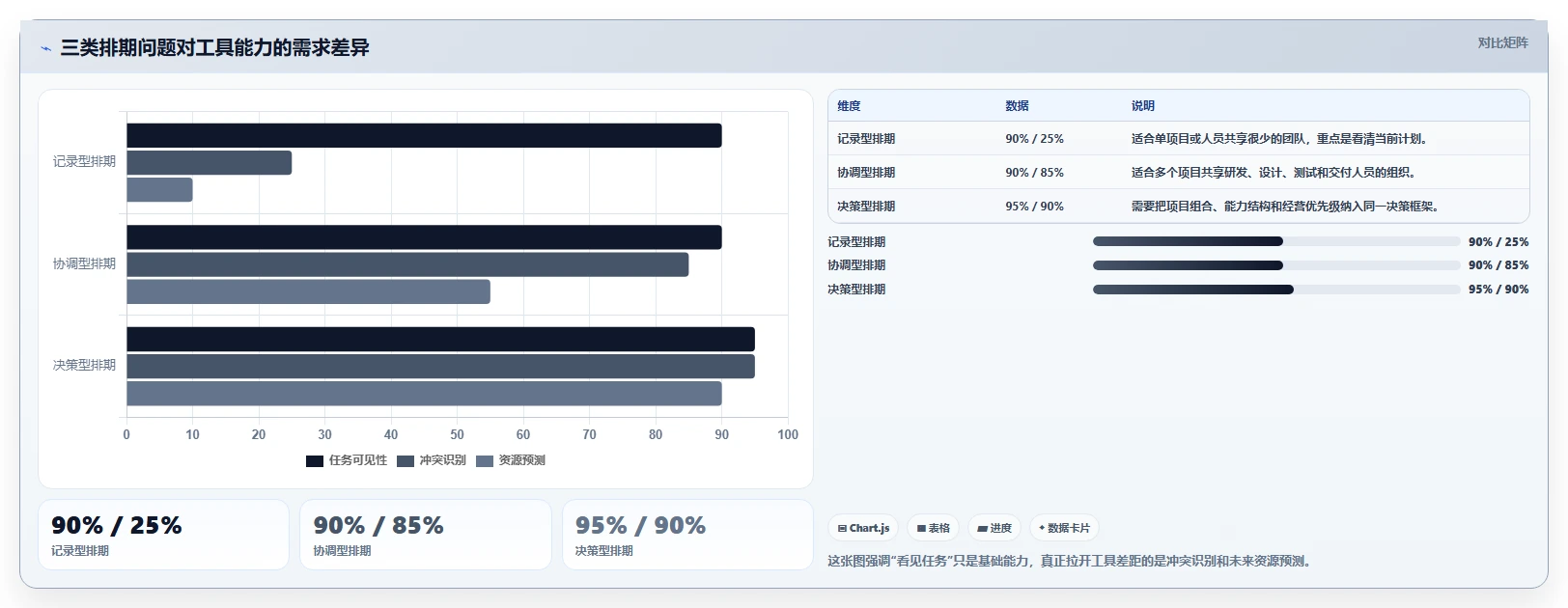Click the Chart.js chip

pyautogui.click(x=863, y=528)
